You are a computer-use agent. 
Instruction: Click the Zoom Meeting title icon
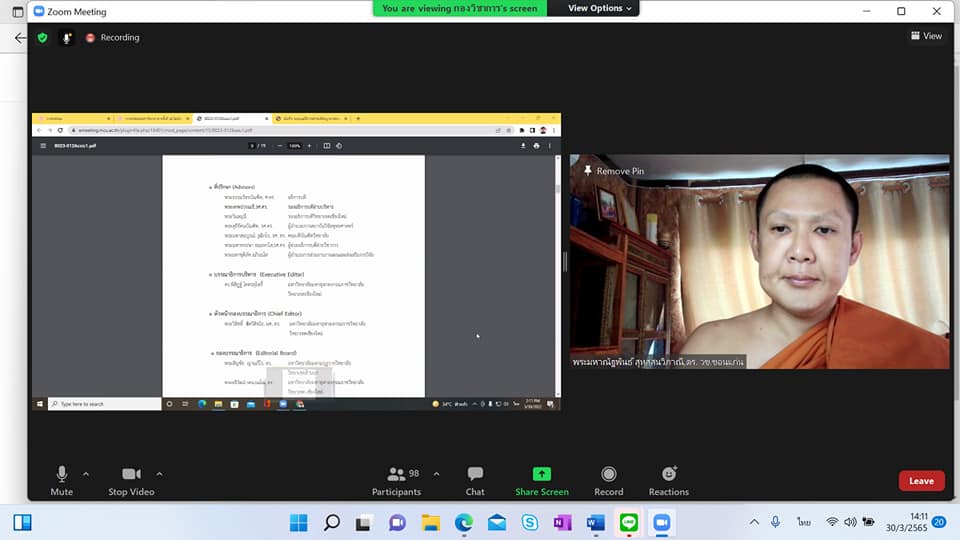(39, 11)
